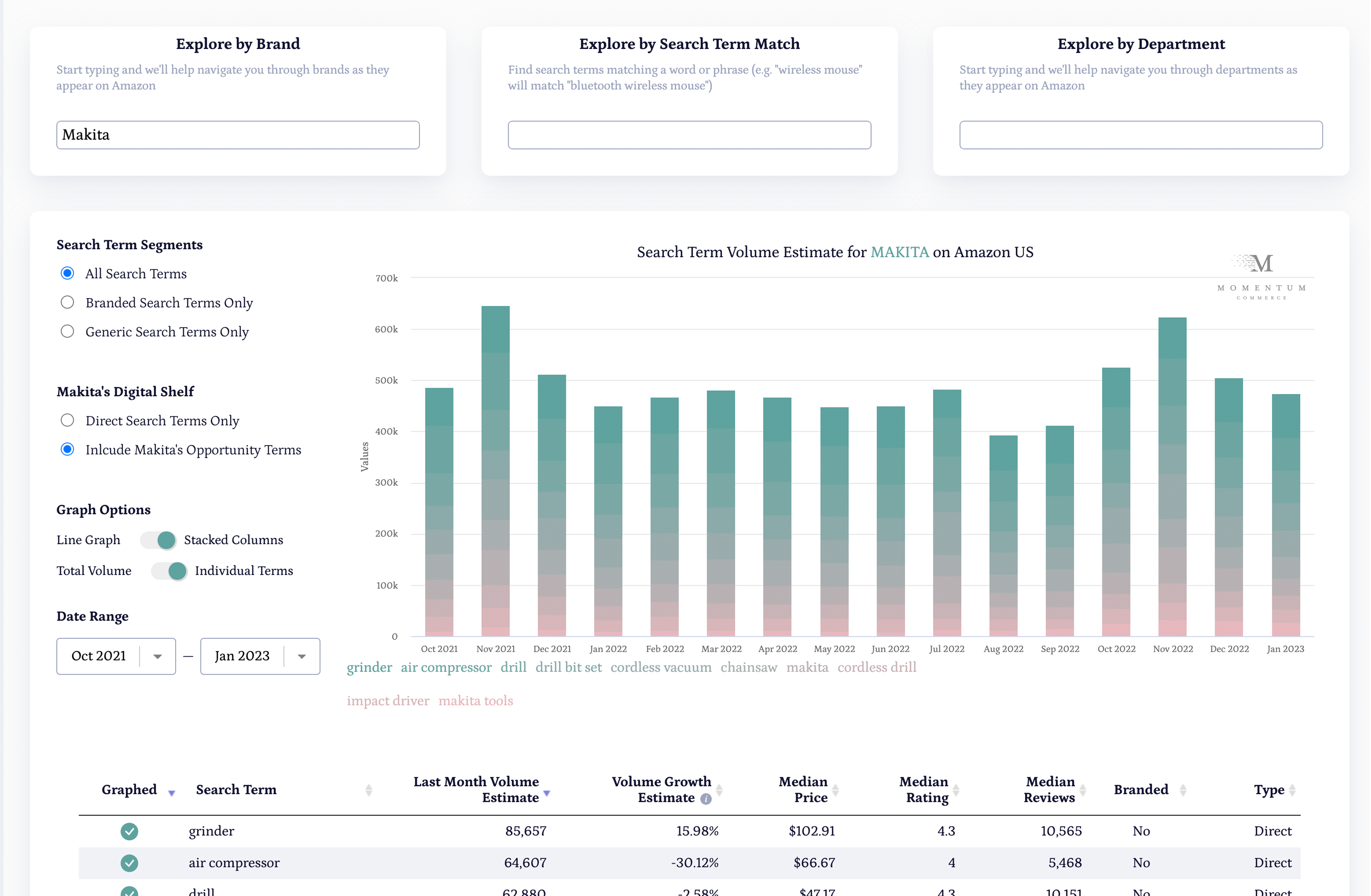Screen dimensions: 1371x896
Task: Click the Oct 2021 stacked bar
Action: (439, 512)
